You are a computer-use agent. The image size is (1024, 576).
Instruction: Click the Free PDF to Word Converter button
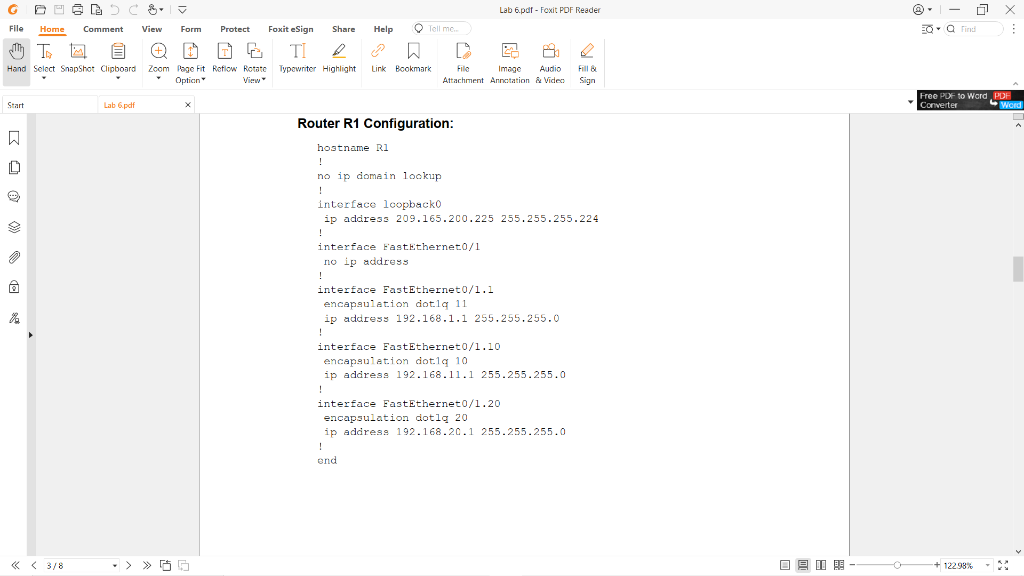click(x=966, y=99)
